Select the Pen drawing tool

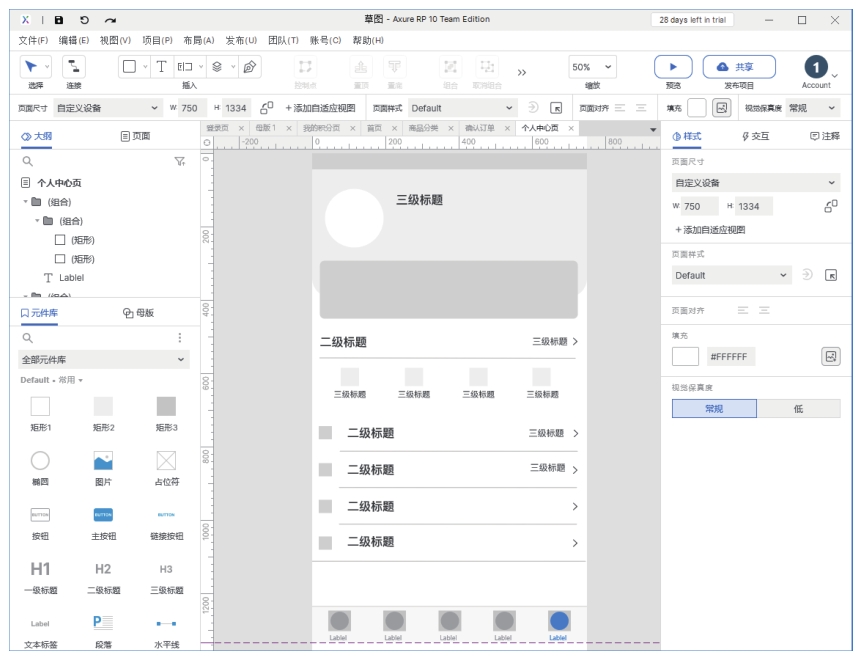(x=250, y=67)
